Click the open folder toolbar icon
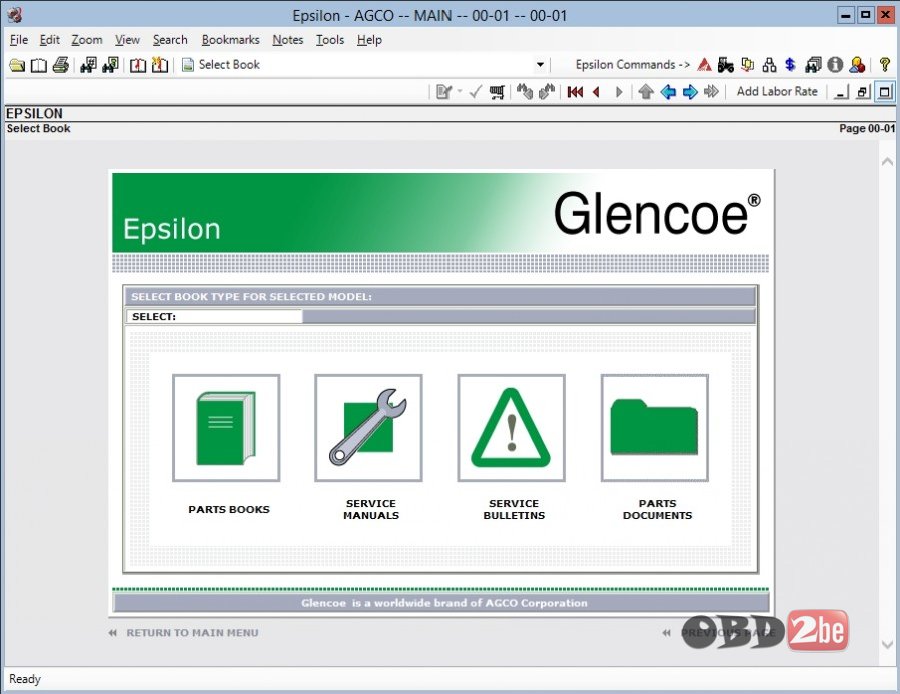 tap(17, 65)
